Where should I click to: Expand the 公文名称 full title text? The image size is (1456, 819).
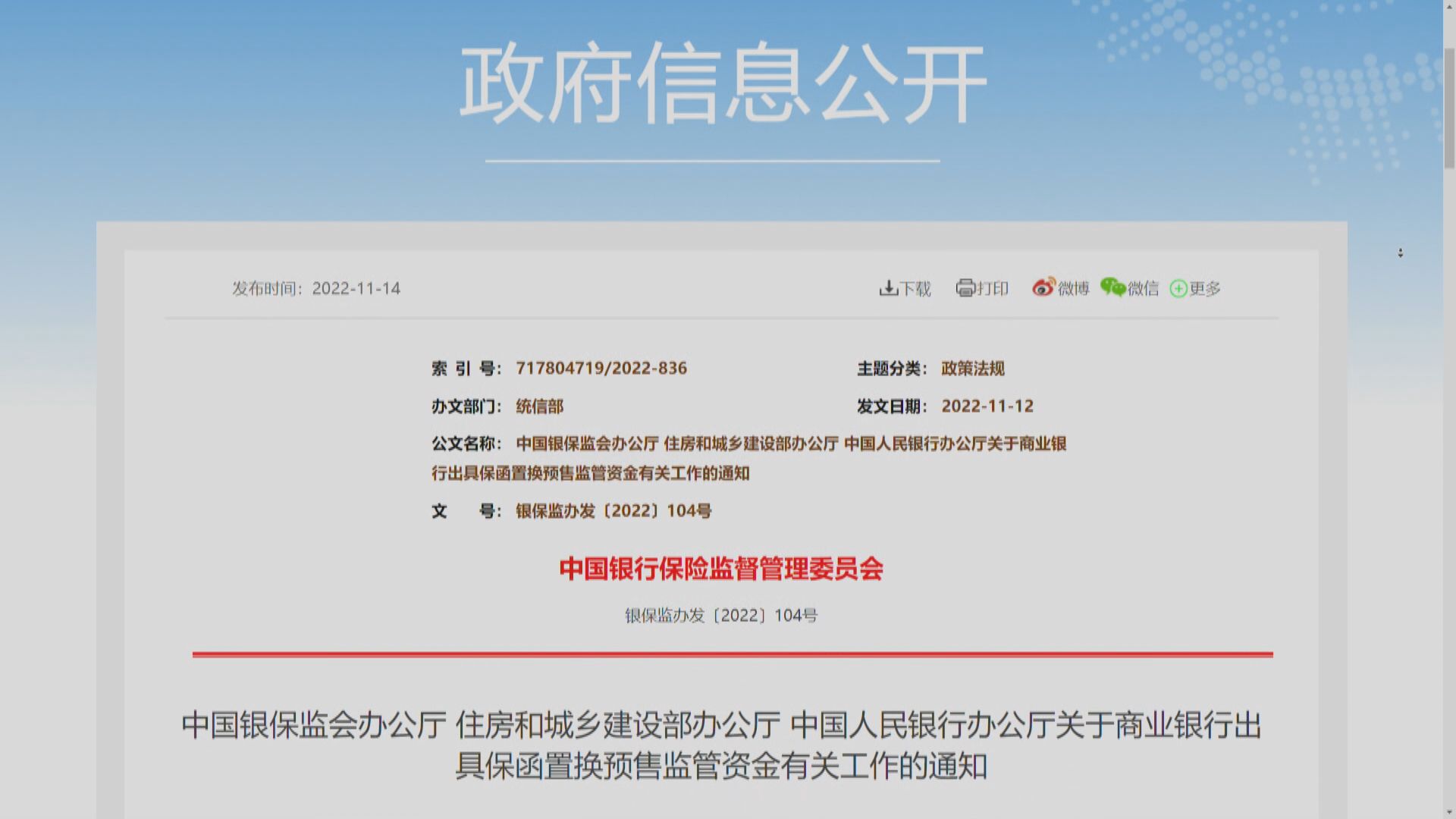(x=792, y=445)
